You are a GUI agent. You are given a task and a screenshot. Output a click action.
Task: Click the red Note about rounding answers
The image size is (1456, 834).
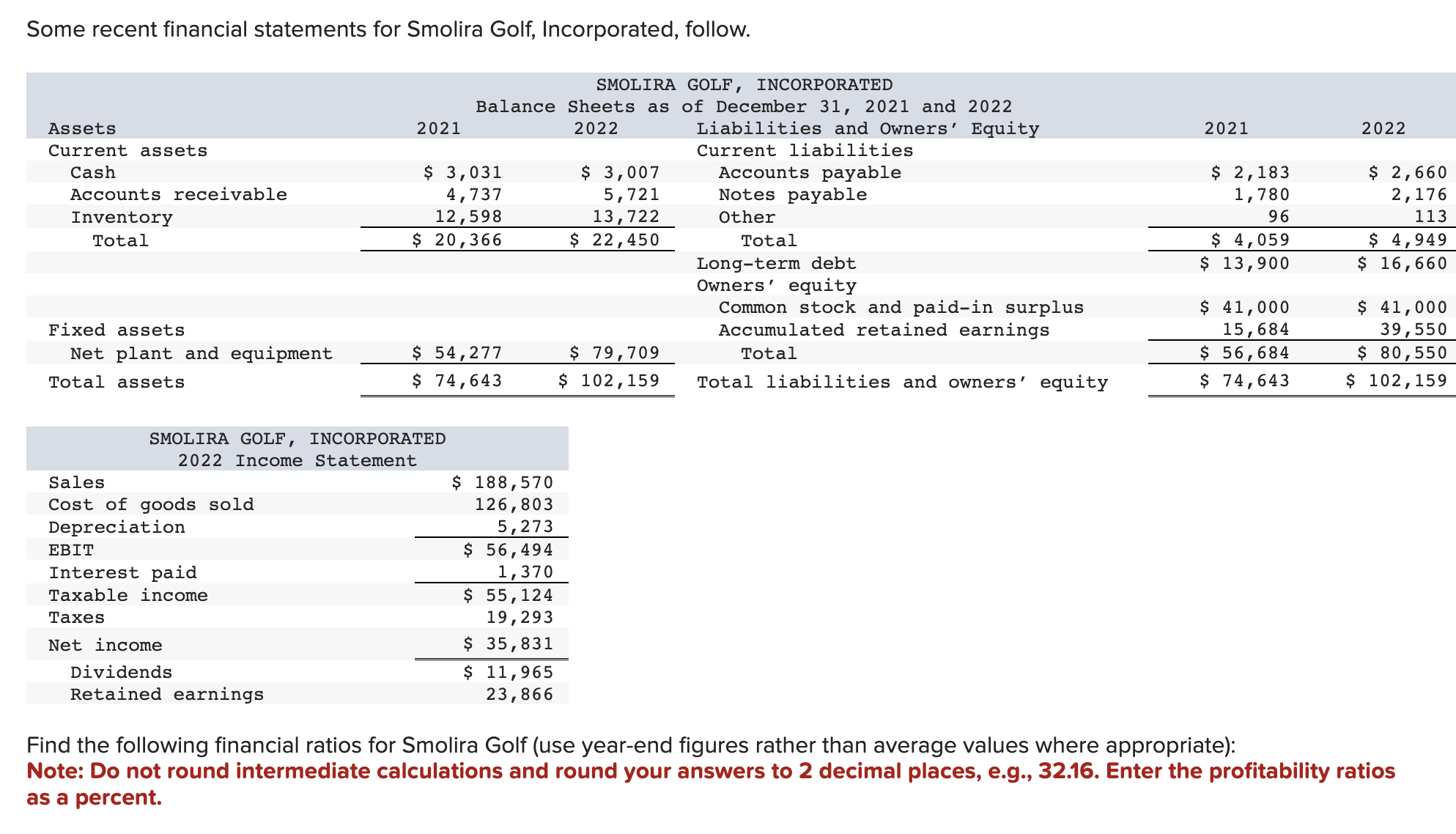point(711,784)
